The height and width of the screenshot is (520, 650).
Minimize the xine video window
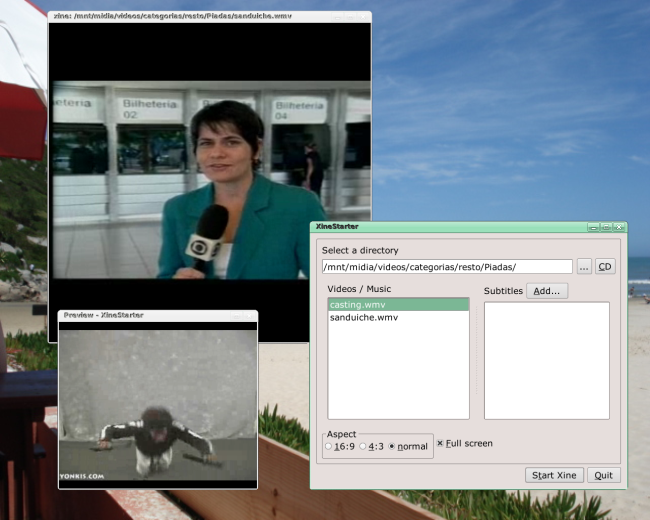pyautogui.click(x=337, y=17)
